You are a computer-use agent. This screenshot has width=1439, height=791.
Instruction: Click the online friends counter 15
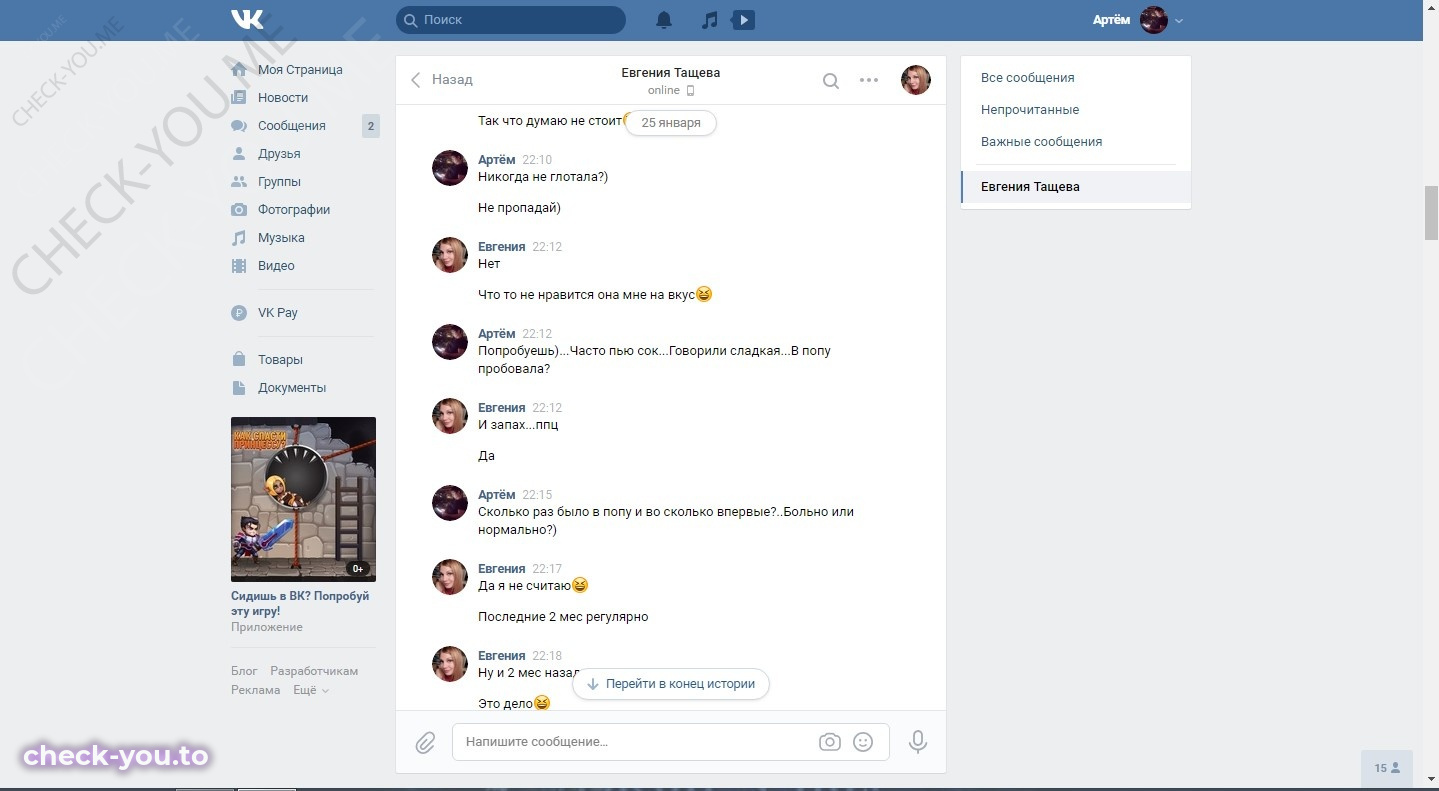(x=1386, y=768)
